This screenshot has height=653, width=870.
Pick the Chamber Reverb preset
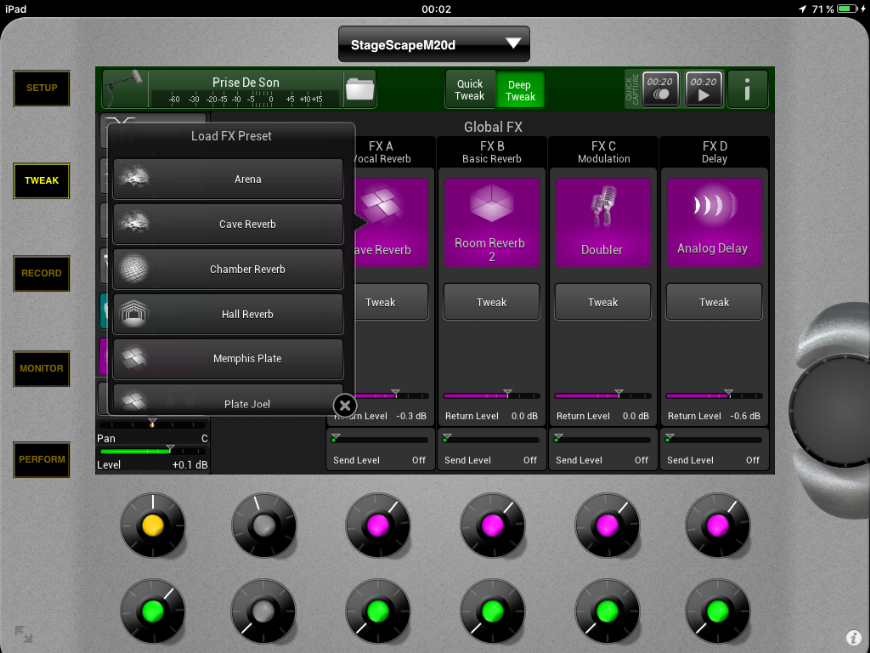tap(228, 269)
